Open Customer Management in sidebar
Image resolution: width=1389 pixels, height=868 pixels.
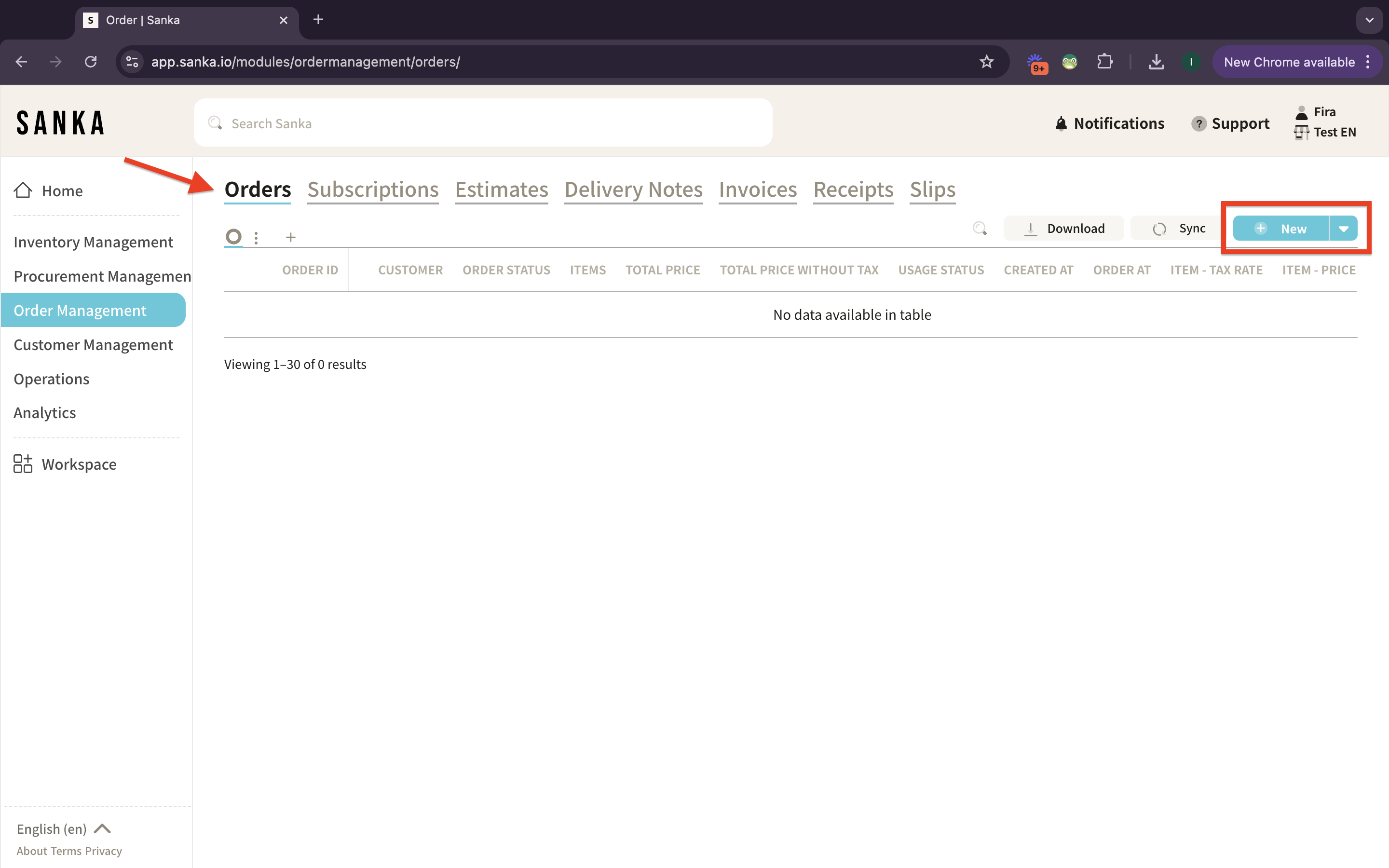point(93,344)
